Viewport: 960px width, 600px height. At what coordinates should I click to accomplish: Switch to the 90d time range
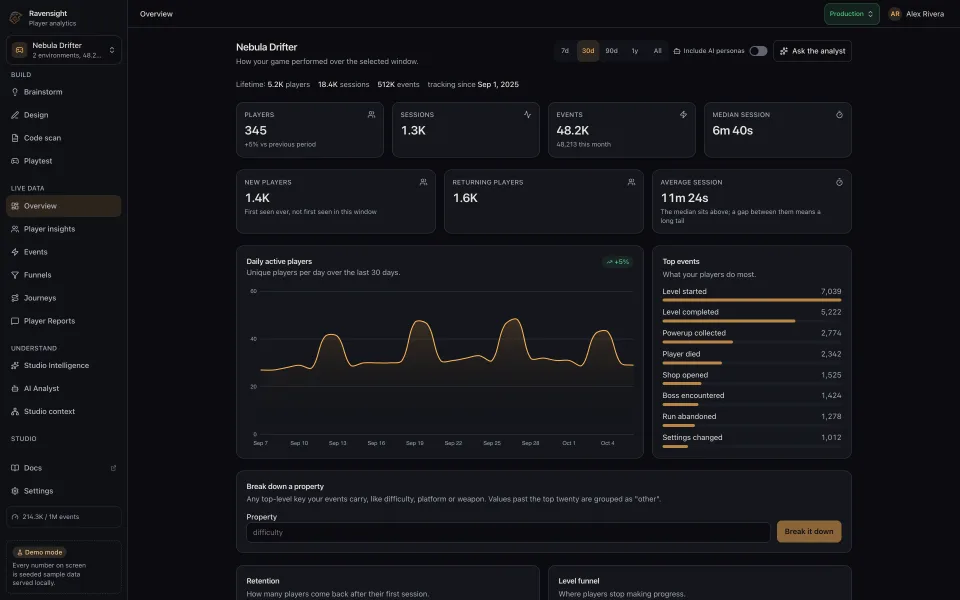611,51
